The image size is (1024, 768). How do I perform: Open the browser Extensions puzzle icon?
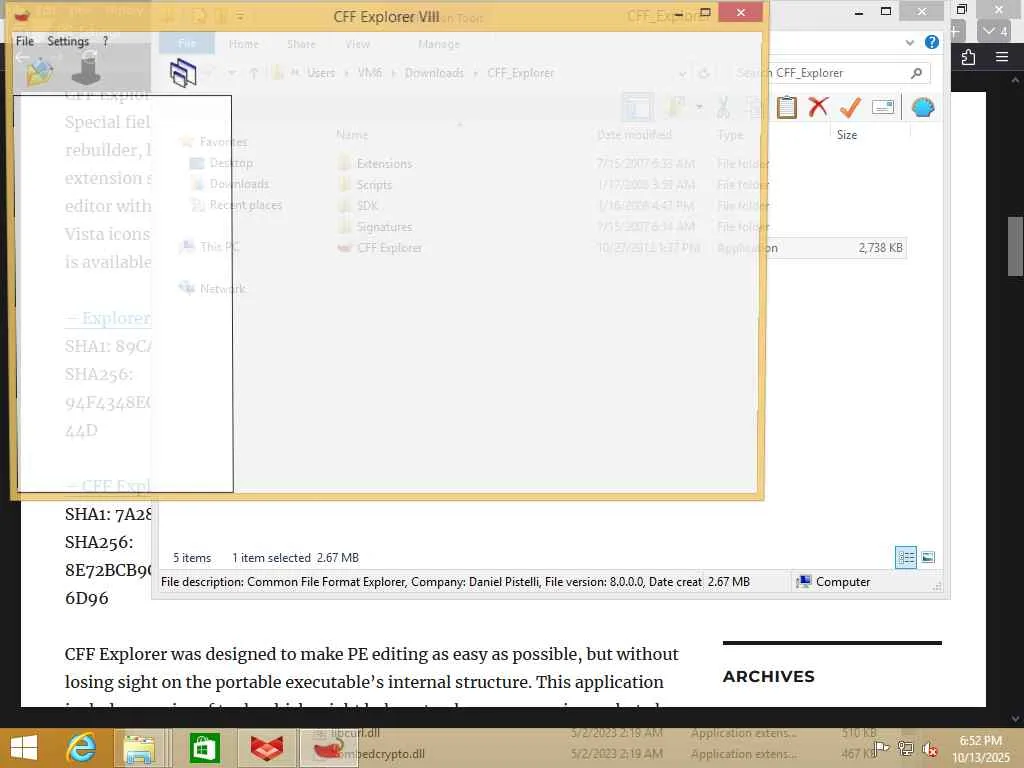point(968,57)
